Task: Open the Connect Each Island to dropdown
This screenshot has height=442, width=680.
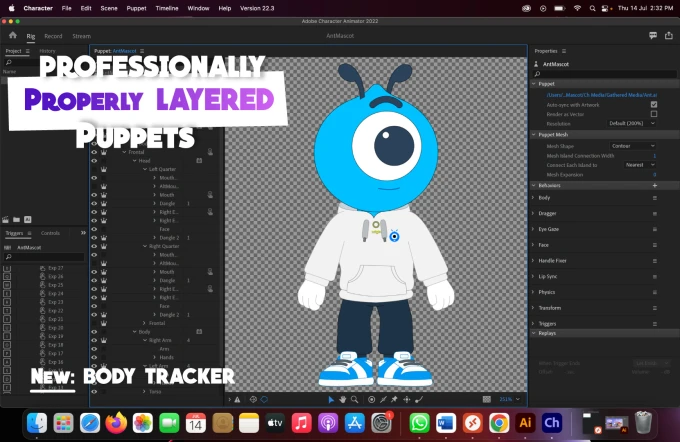Action: [x=640, y=165]
